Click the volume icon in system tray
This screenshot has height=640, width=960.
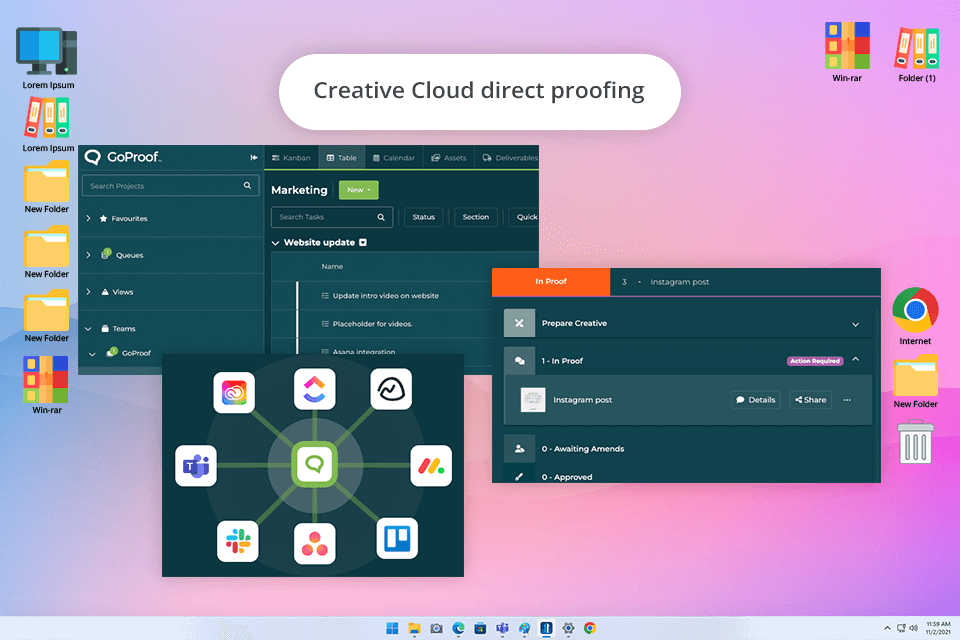click(x=913, y=628)
